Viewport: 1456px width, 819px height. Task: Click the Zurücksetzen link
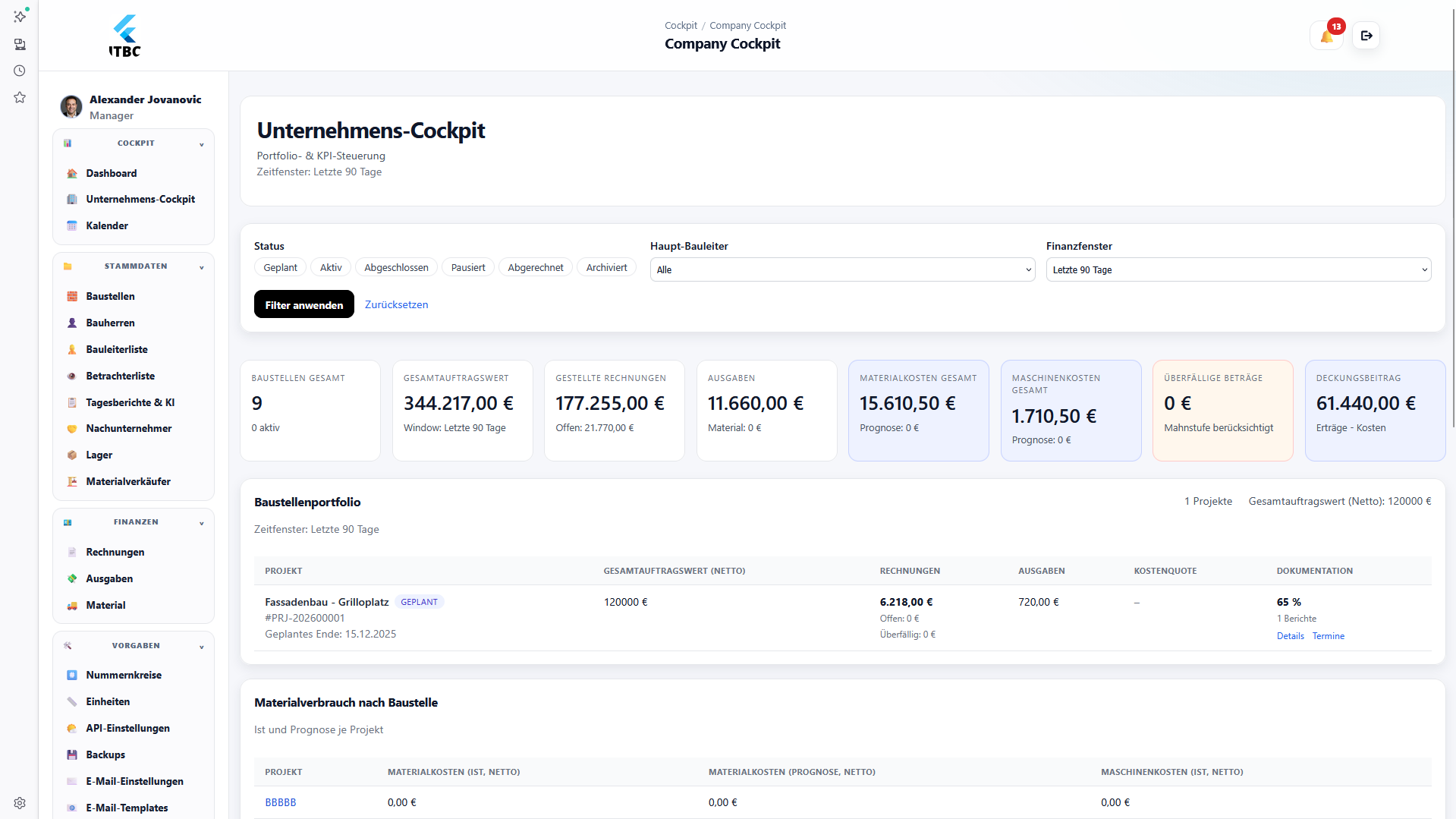tap(396, 304)
